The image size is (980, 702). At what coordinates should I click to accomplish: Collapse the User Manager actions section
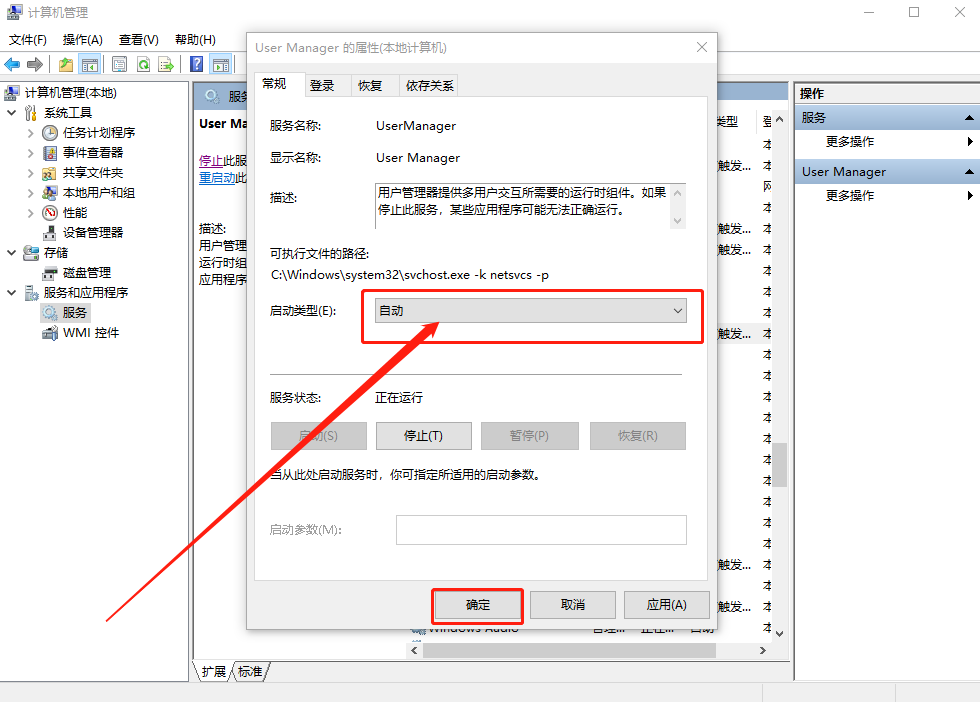point(969,171)
